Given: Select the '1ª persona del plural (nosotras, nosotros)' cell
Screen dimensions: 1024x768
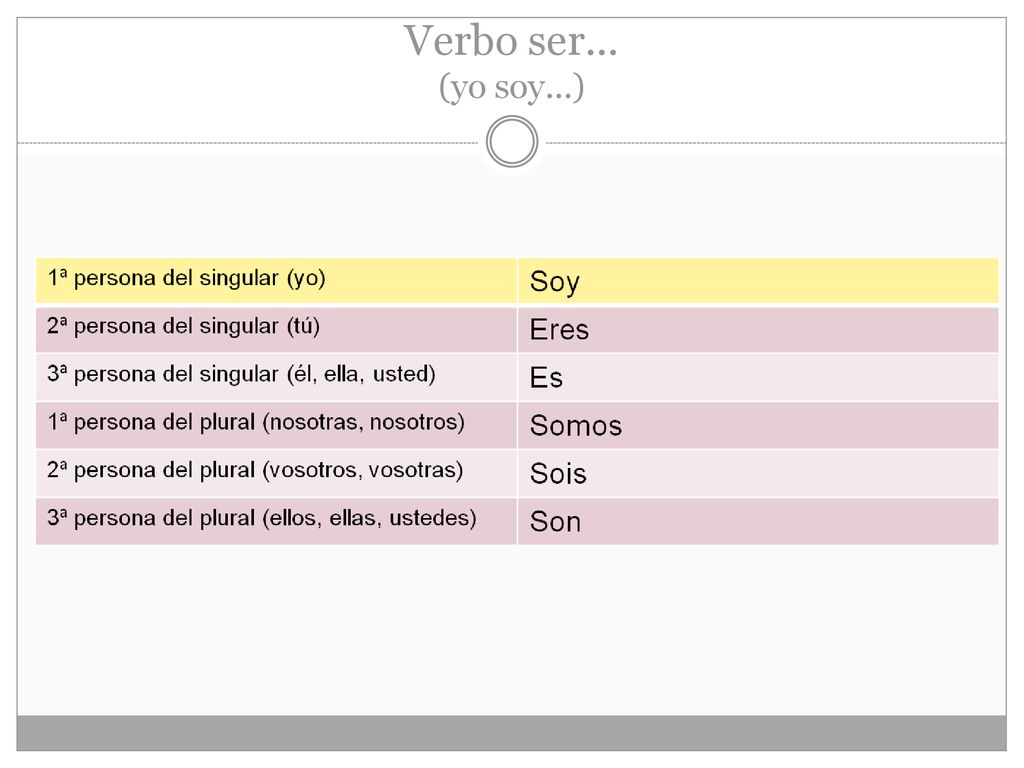Looking at the screenshot, I should pos(276,425).
